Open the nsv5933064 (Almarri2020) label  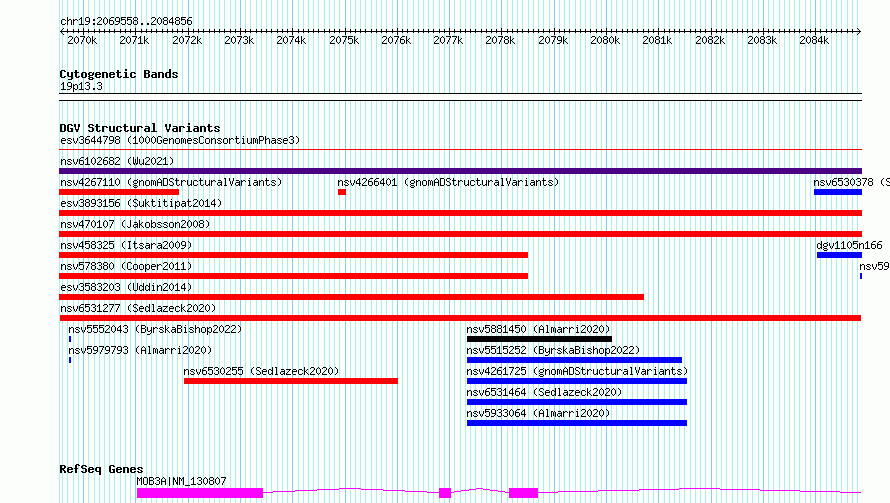(538, 413)
